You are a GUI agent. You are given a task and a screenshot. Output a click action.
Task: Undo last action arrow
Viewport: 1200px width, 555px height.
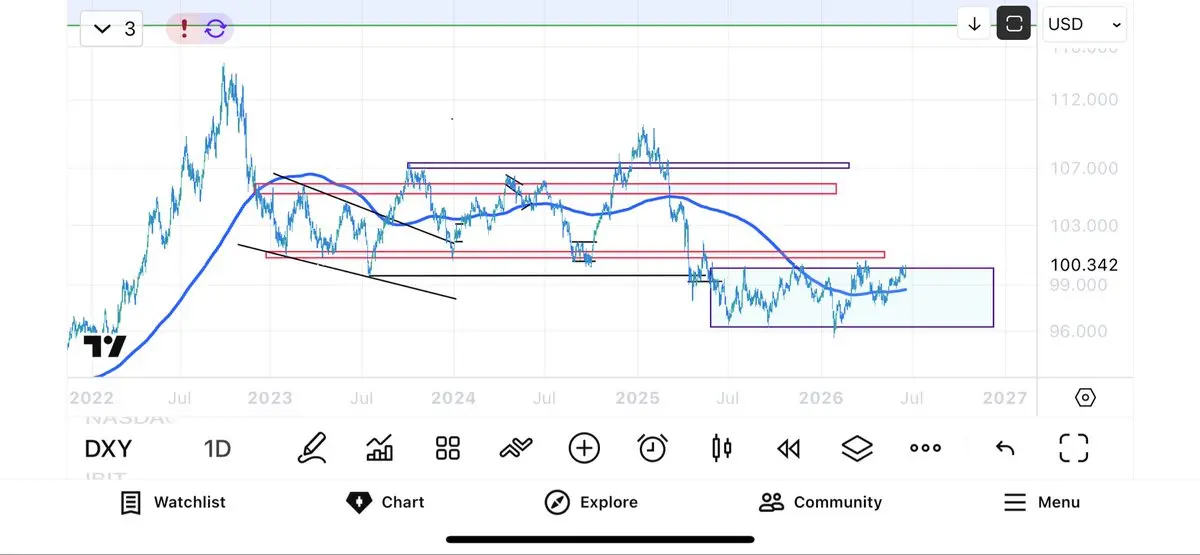click(1005, 448)
